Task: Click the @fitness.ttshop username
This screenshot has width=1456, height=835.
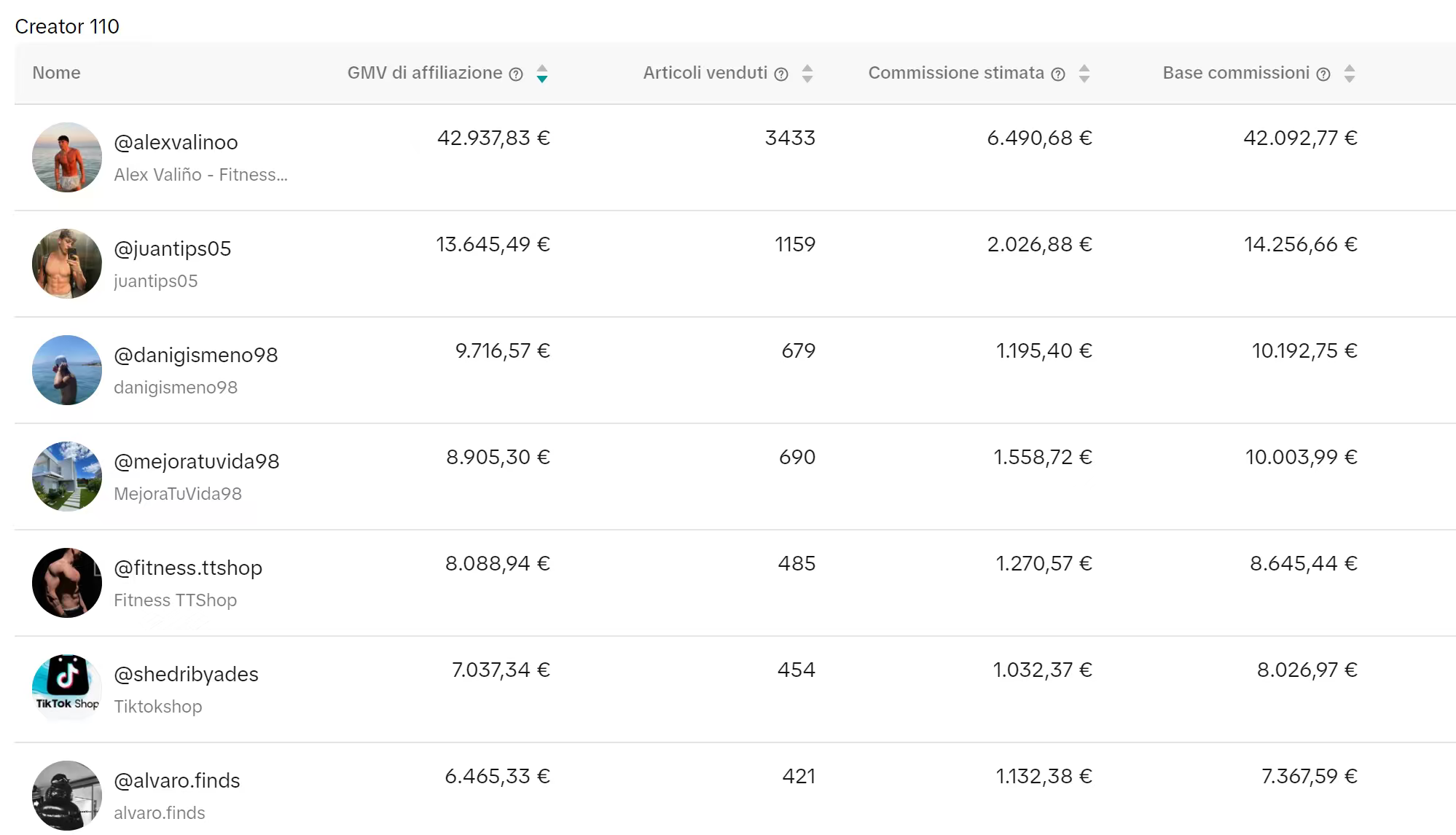Action: (188, 568)
